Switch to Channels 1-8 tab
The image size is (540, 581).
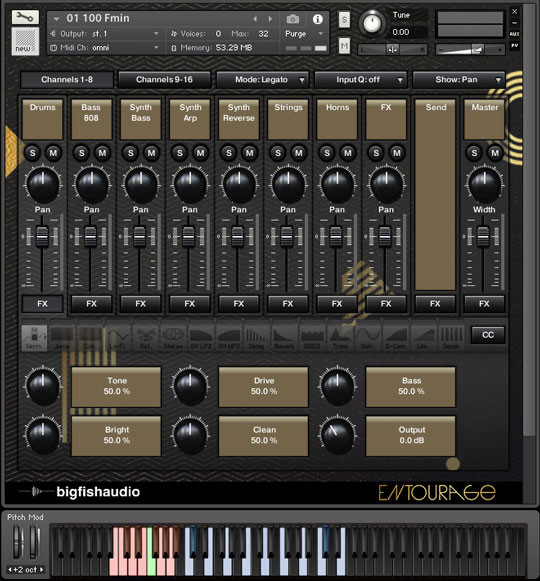[67, 80]
